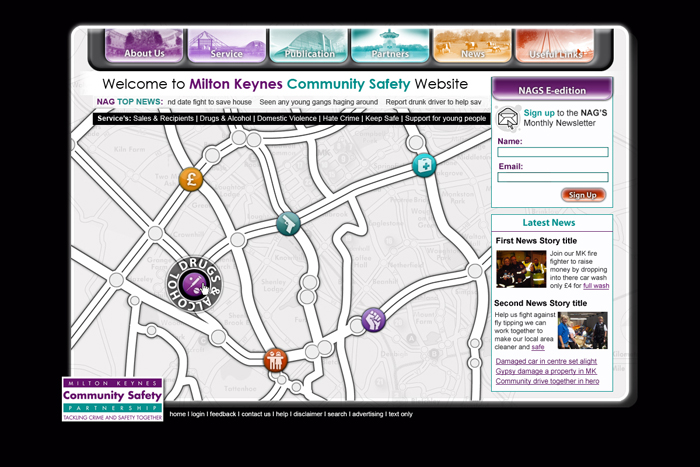Click the Sales & Recipients service link
This screenshot has height=467, width=700.
point(163,119)
